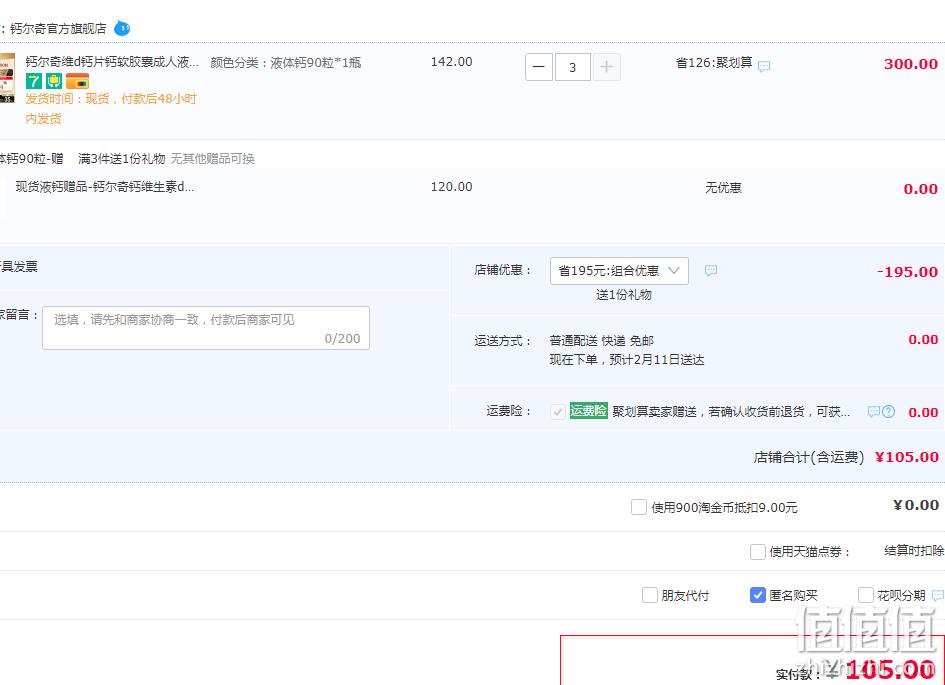
Task: Open product link 钙尔奇维d钙片钙软胶囊成人液
Action: coord(112,62)
